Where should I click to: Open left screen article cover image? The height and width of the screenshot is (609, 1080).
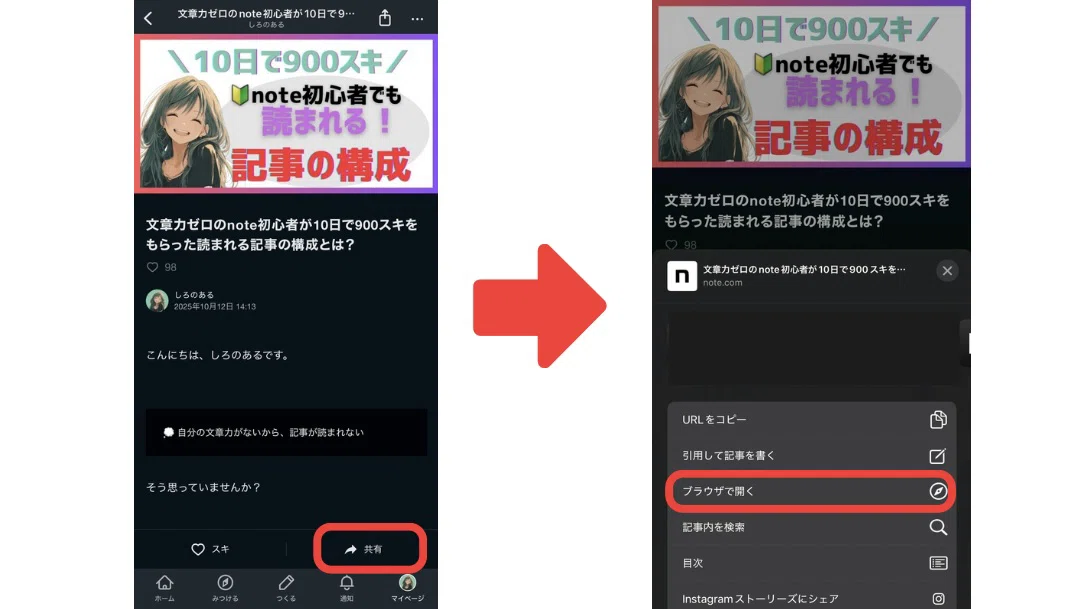(x=286, y=114)
